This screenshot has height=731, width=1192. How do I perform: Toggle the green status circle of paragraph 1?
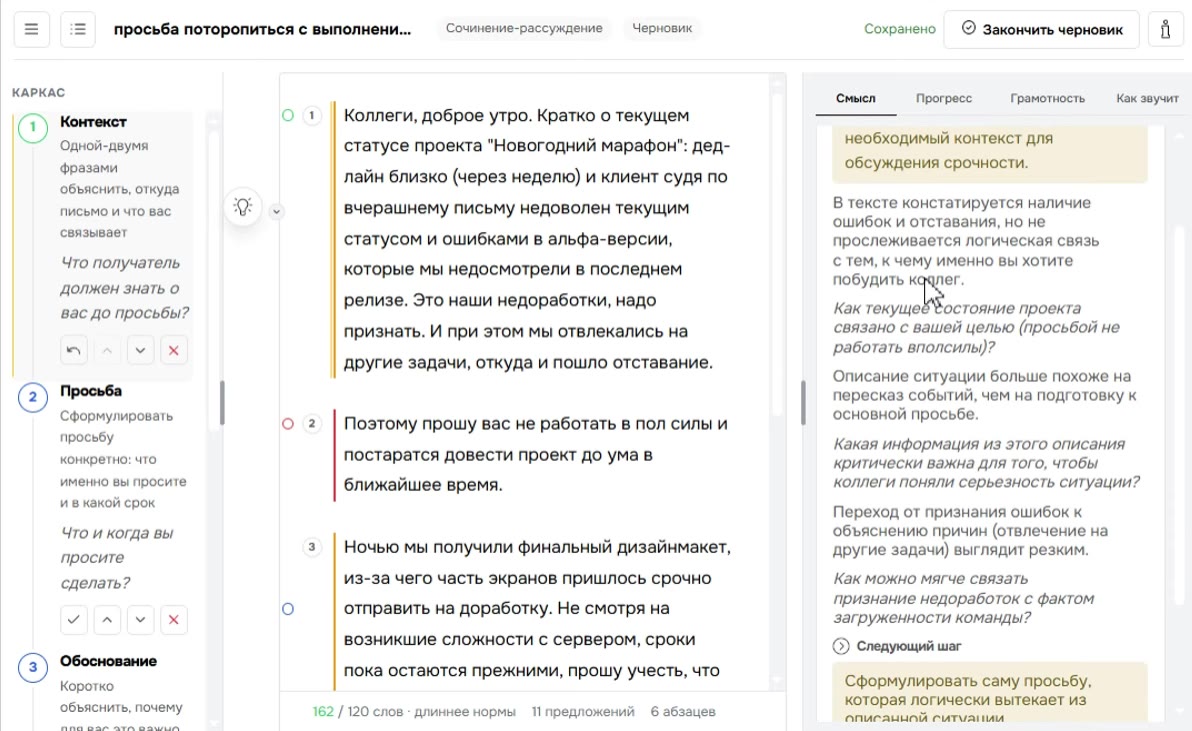[x=288, y=116]
